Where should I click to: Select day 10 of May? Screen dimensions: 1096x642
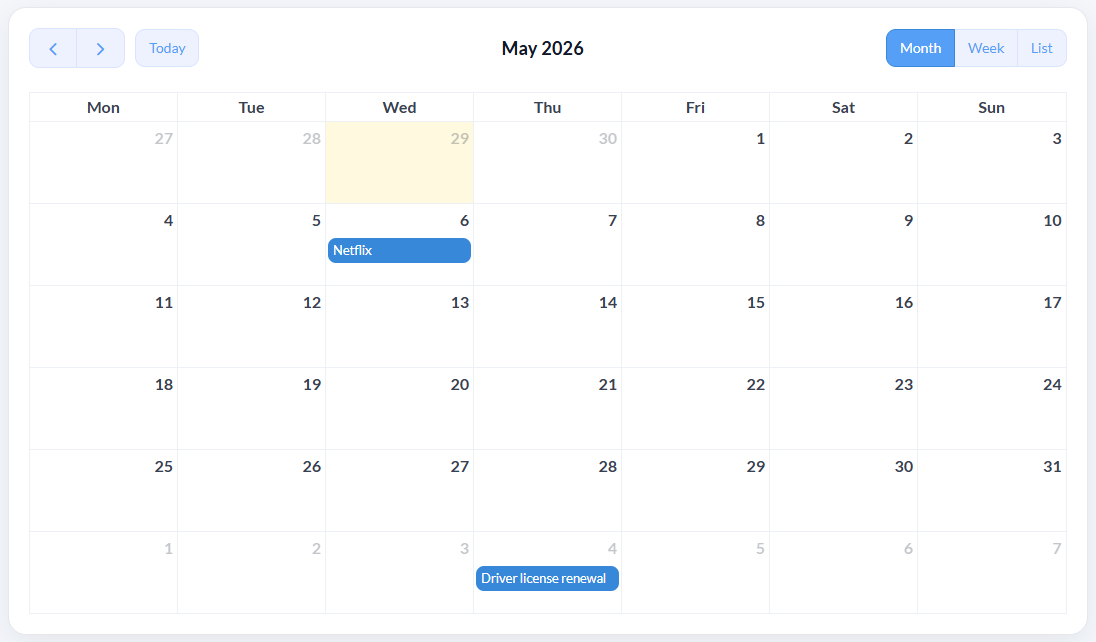[x=992, y=245]
